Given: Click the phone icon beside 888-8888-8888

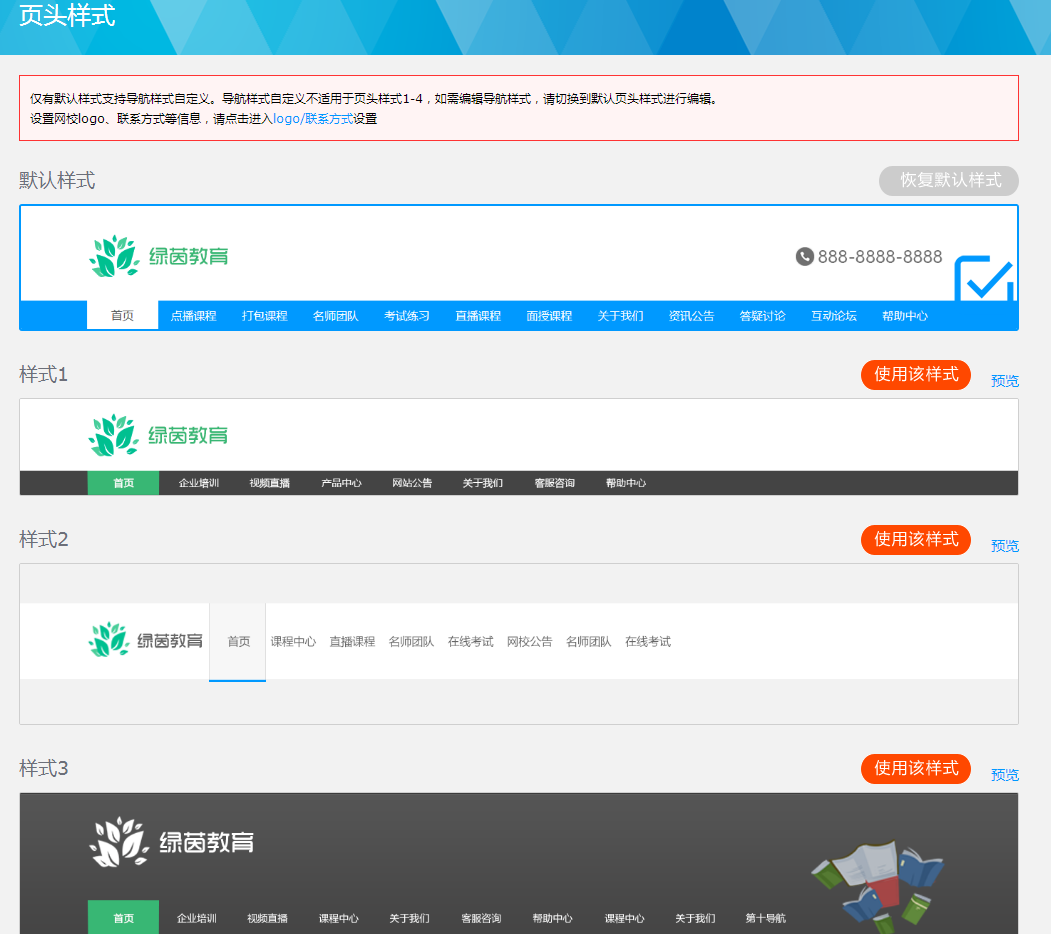Looking at the screenshot, I should [x=804, y=257].
